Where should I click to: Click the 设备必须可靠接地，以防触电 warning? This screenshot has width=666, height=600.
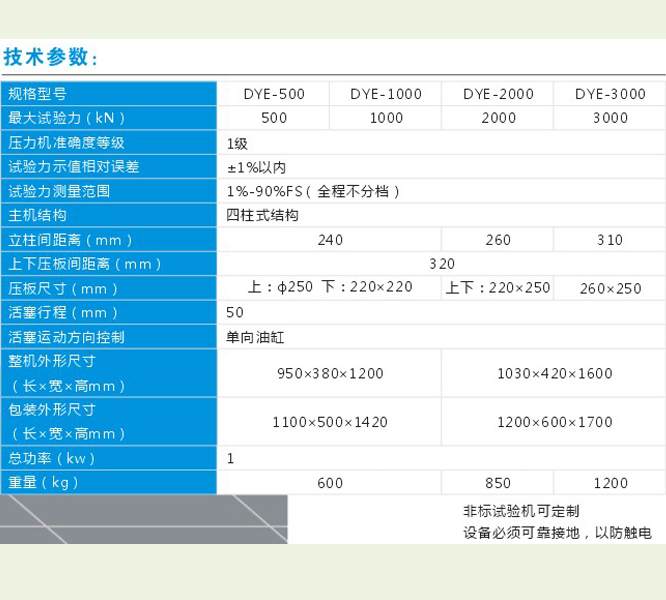(557, 532)
